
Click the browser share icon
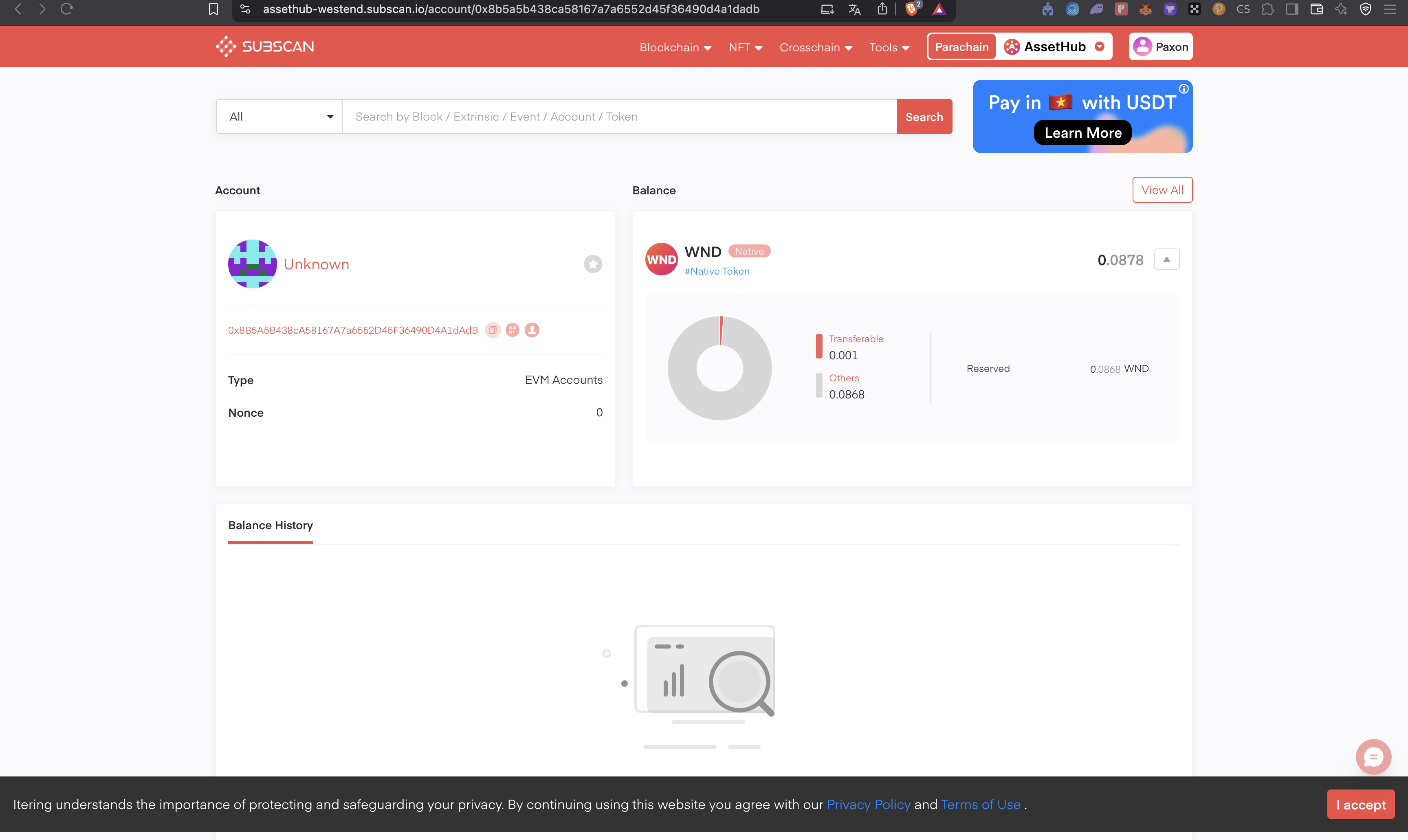click(882, 9)
